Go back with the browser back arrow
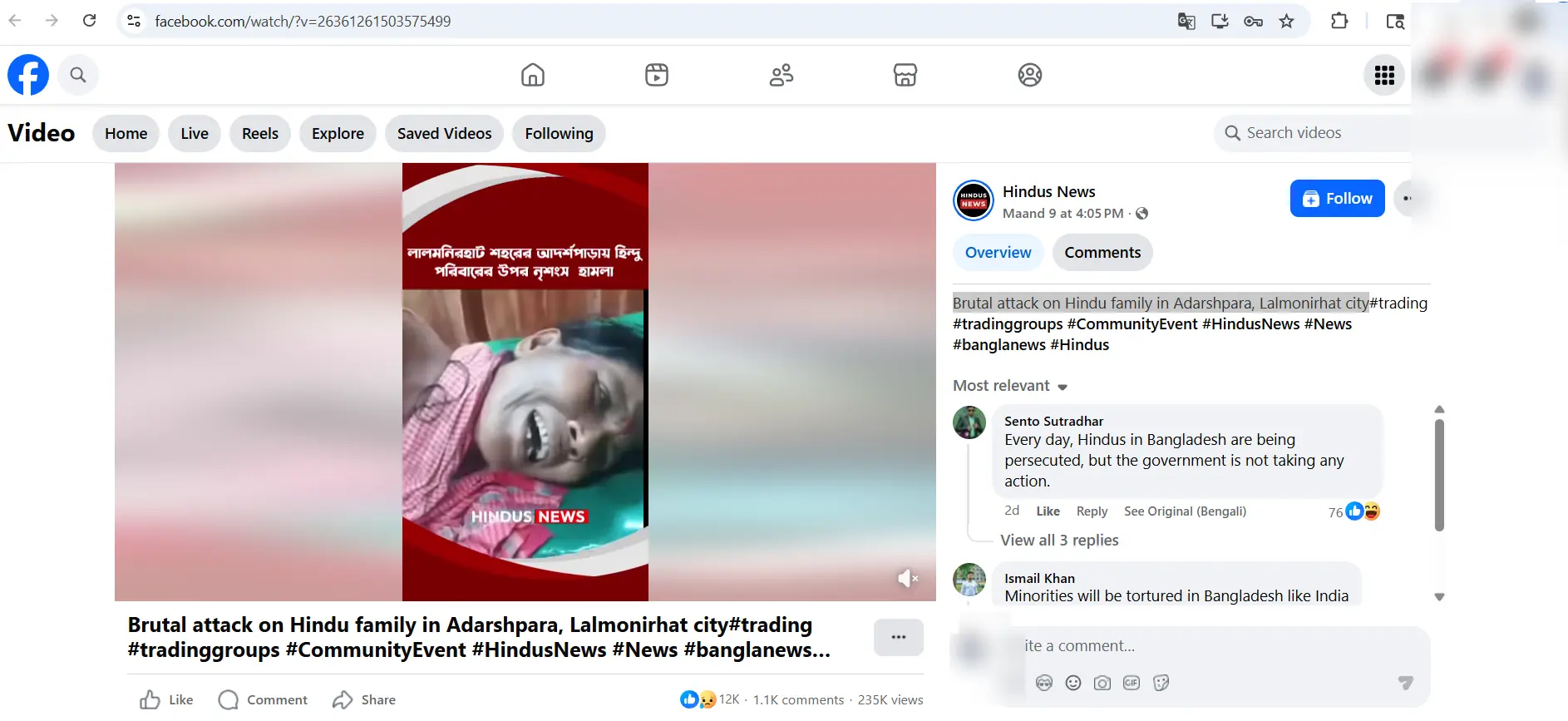1568x721 pixels. click(x=15, y=21)
